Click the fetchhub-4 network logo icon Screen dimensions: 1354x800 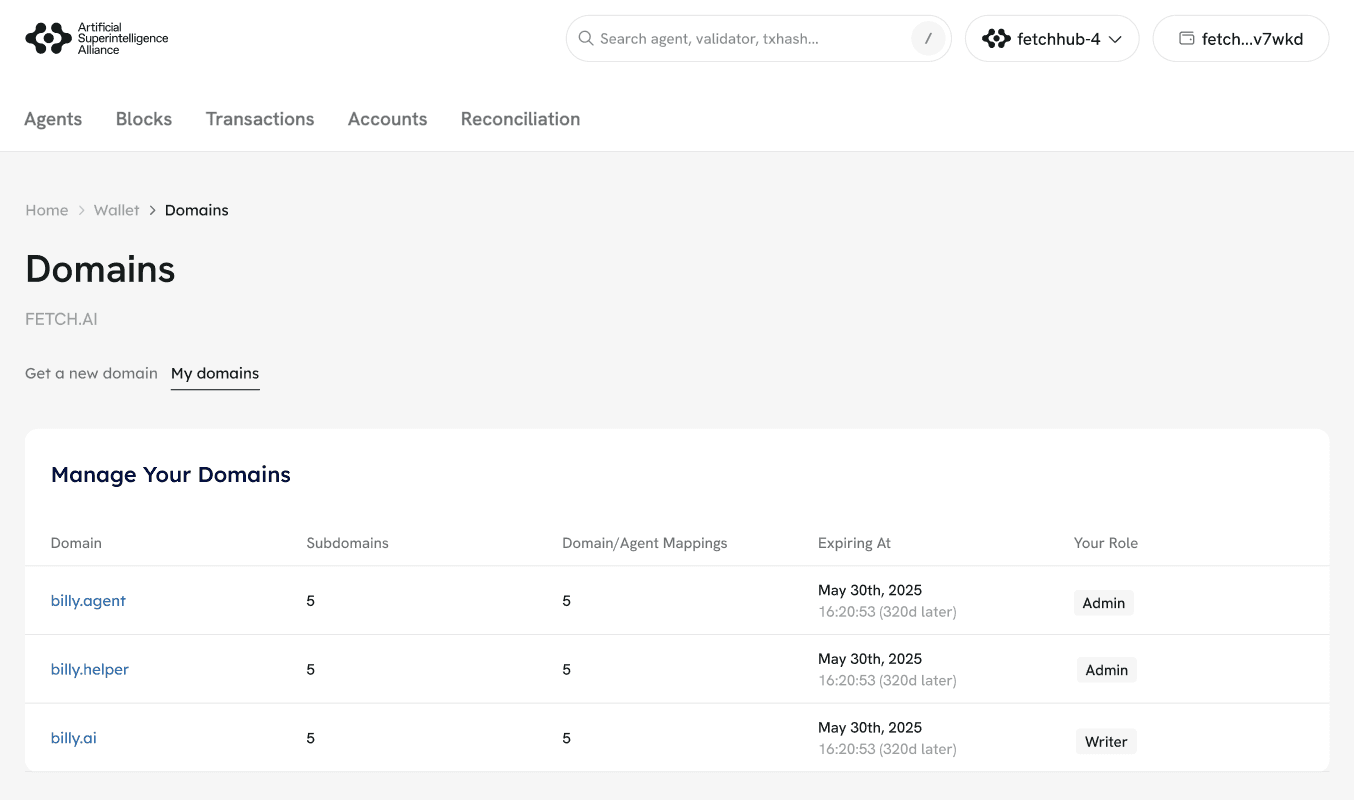[x=996, y=39]
